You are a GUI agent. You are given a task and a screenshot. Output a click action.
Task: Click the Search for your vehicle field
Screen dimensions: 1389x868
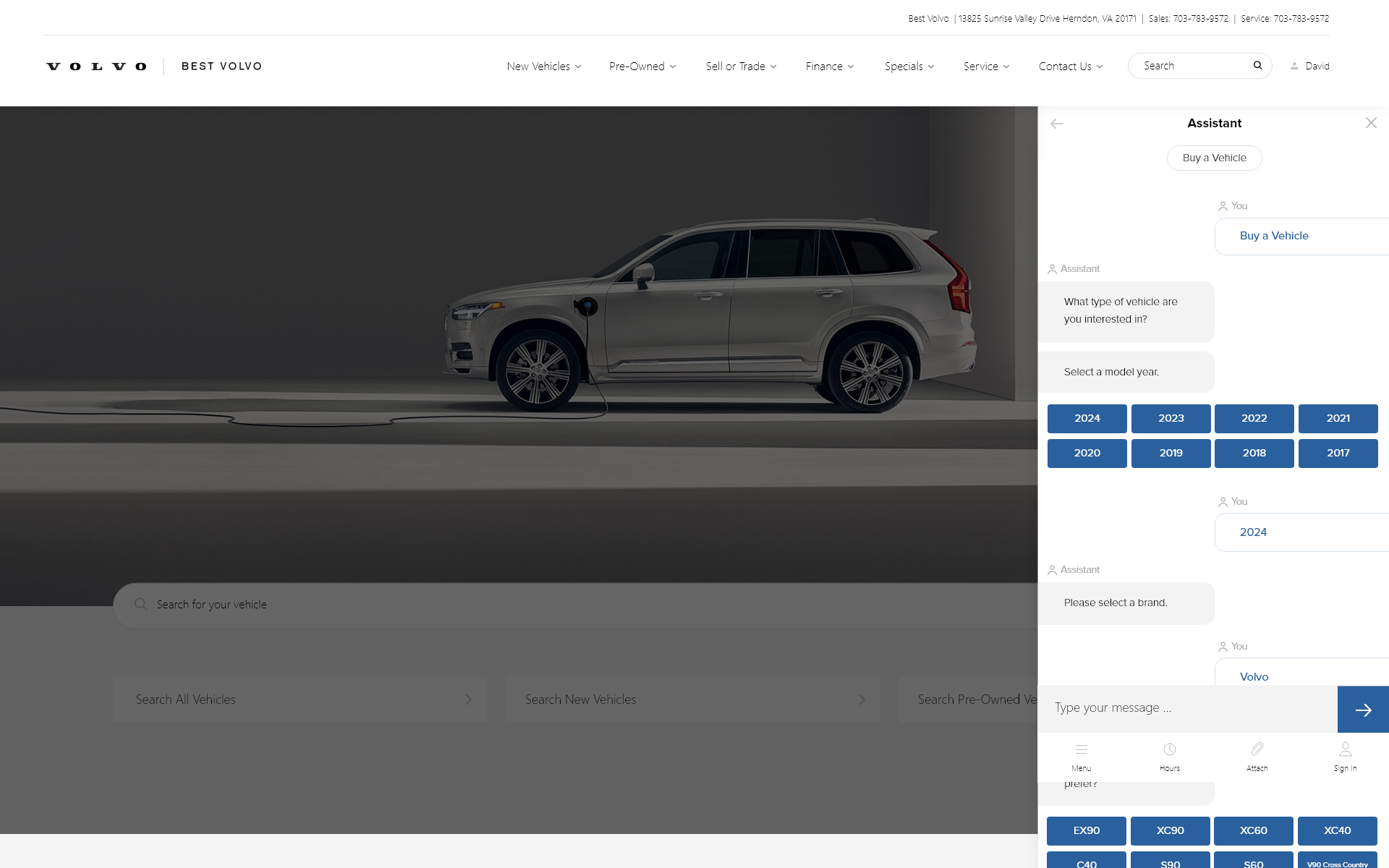pos(575,605)
